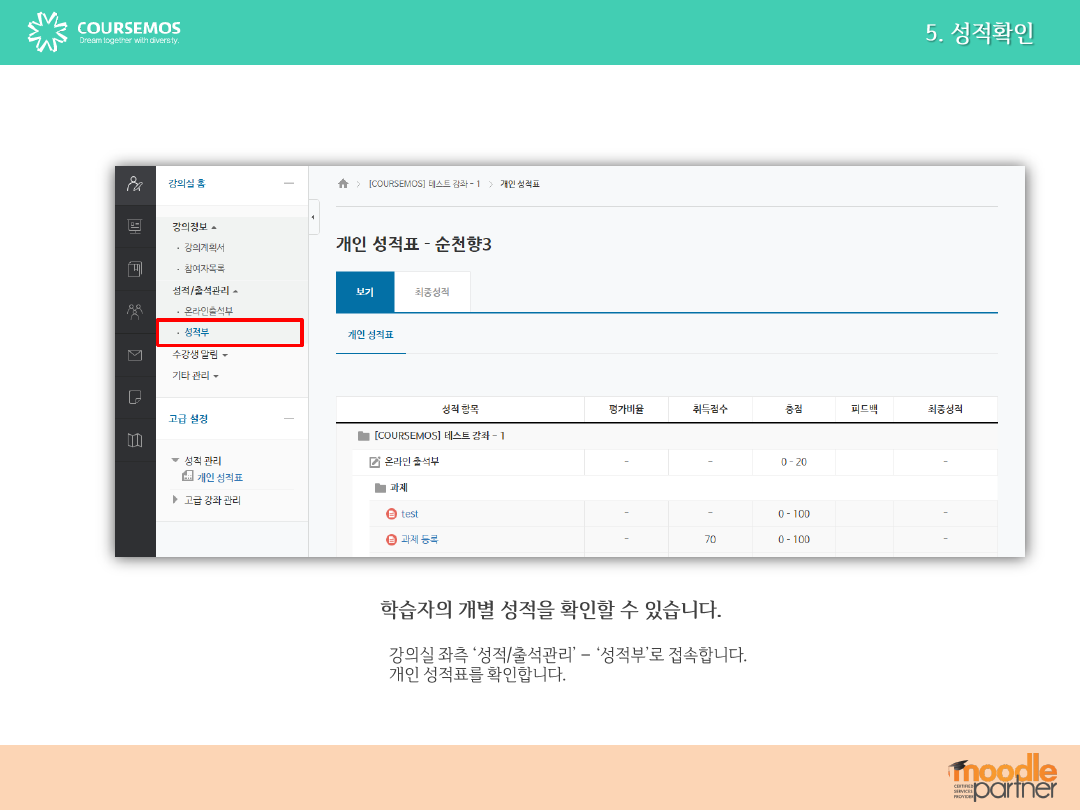Collapse the 고급 설정 panel with minus
Screen dimensions: 1080x810
point(289,418)
